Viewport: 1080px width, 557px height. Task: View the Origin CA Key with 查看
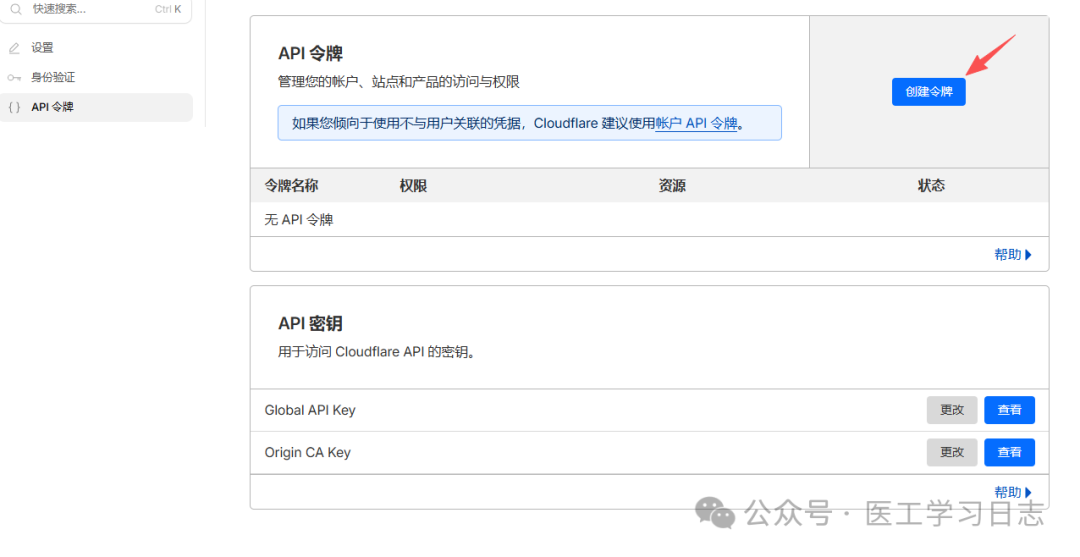(x=1009, y=452)
